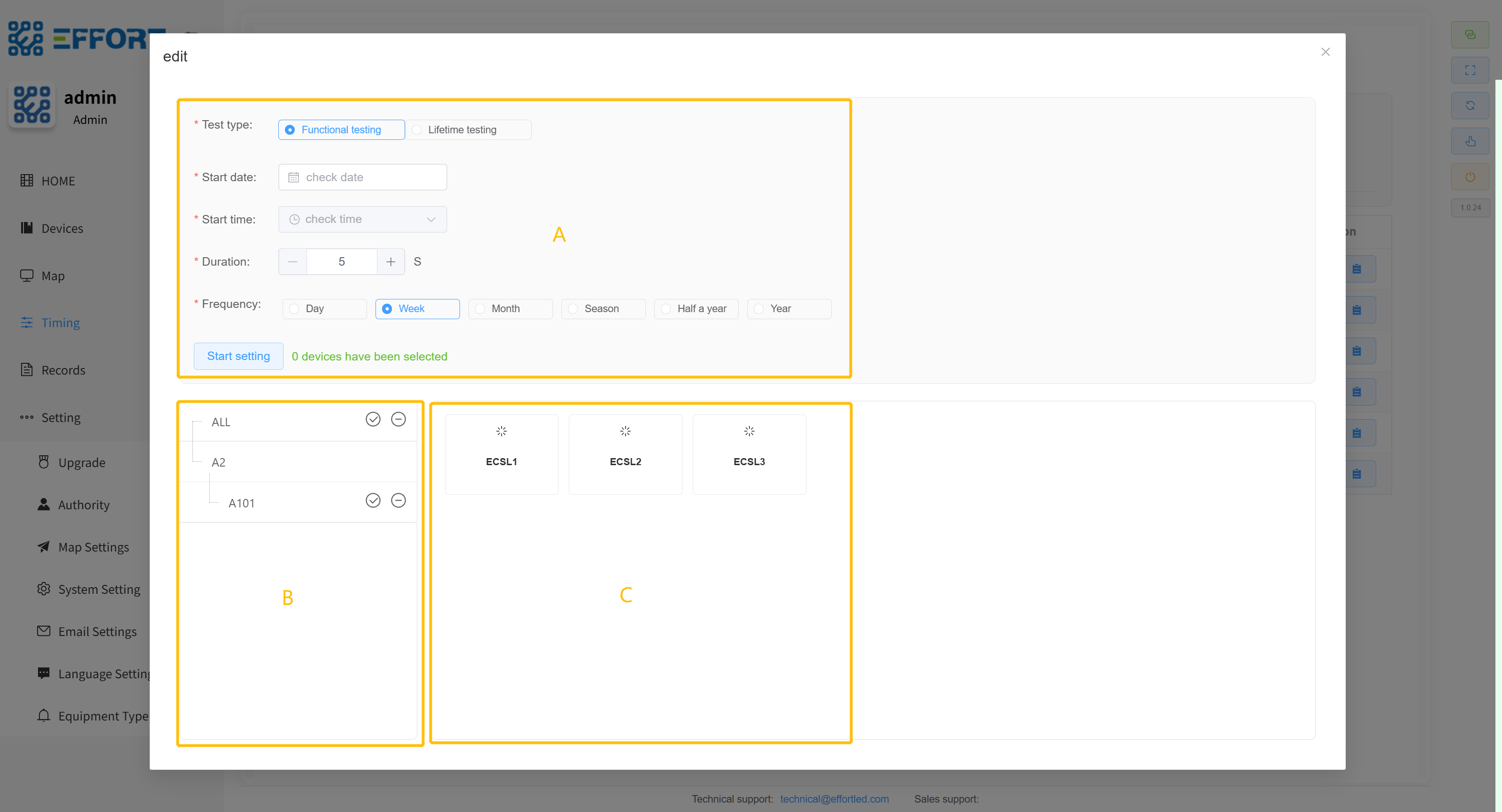Click the Start setting button
The image size is (1502, 812).
click(238, 356)
